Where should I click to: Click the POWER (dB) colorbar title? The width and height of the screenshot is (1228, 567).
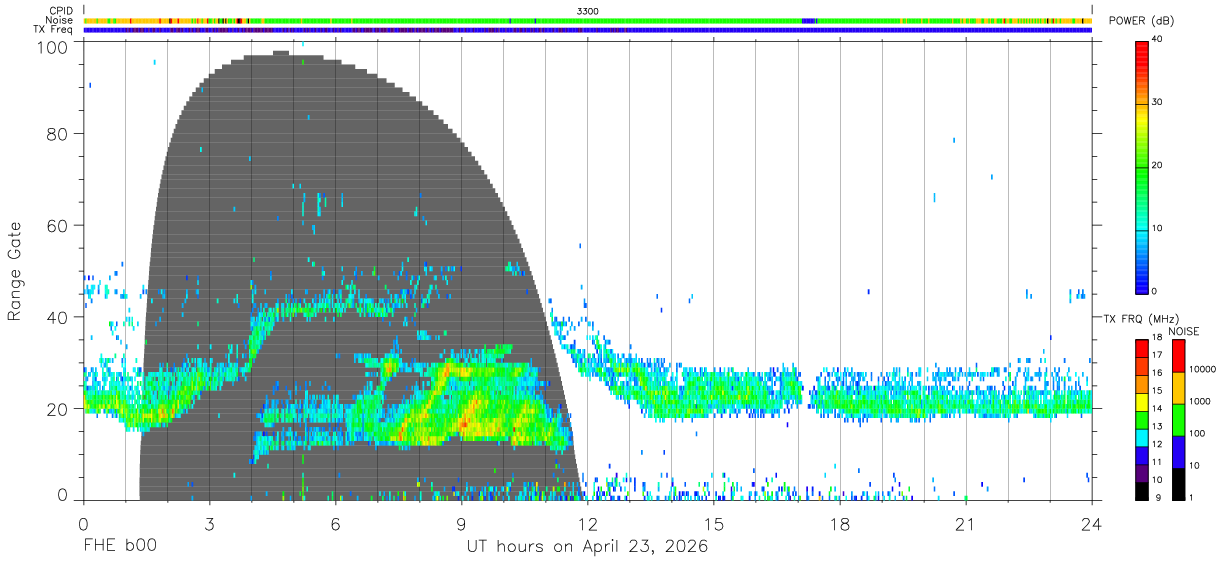click(1141, 21)
